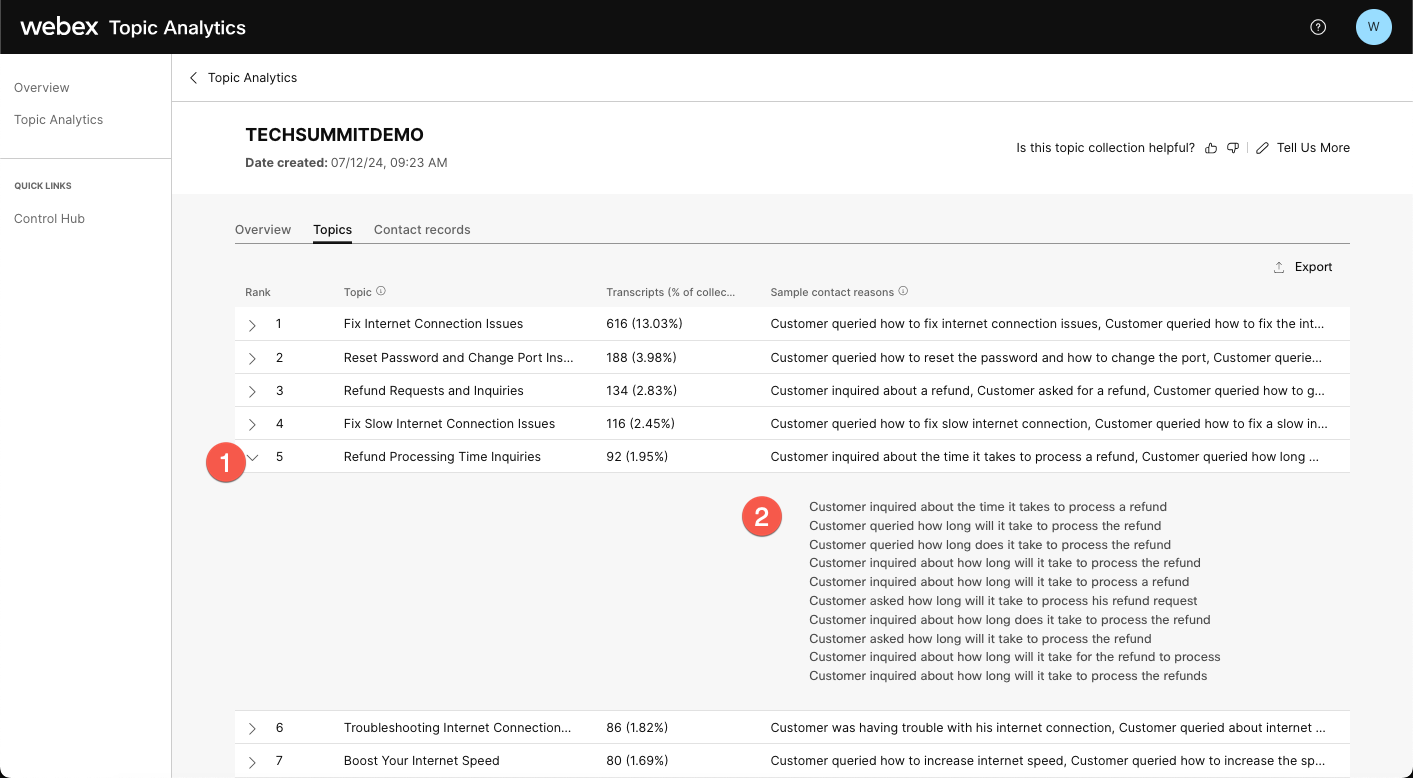This screenshot has width=1413, height=778.
Task: Expand the Refund Requests and Inquiries row
Action: click(252, 391)
